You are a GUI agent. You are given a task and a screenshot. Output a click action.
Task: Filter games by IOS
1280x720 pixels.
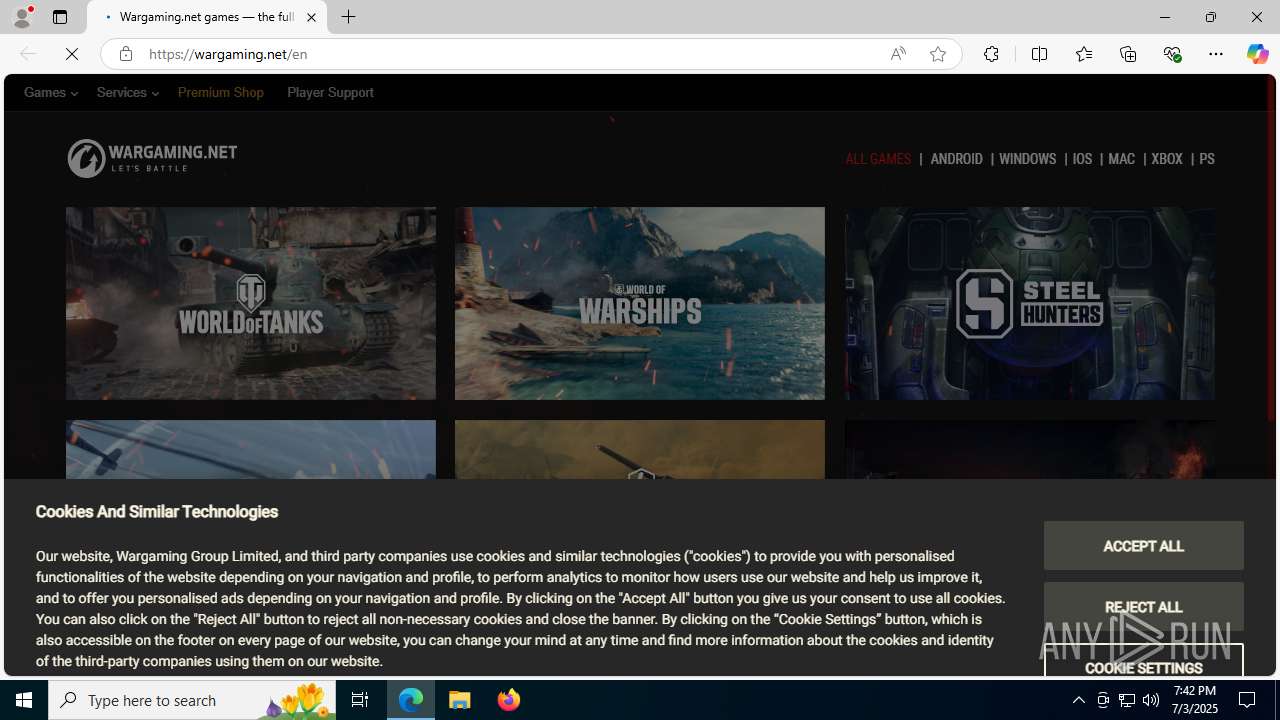(1082, 159)
